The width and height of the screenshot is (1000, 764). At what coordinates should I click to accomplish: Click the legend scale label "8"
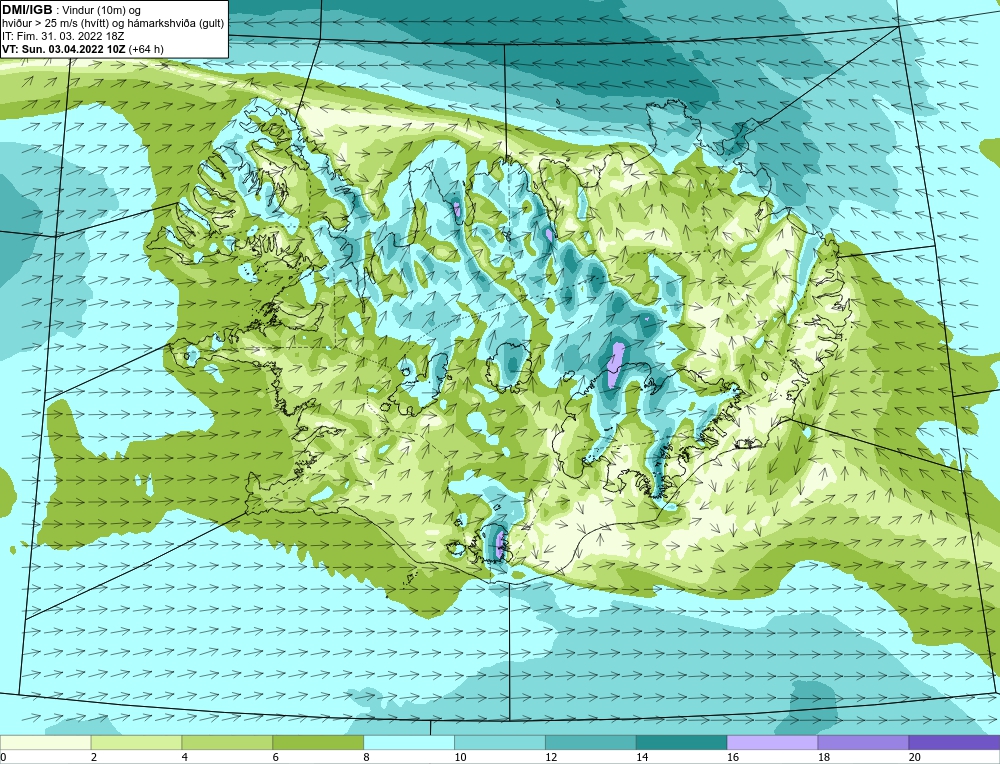(367, 758)
